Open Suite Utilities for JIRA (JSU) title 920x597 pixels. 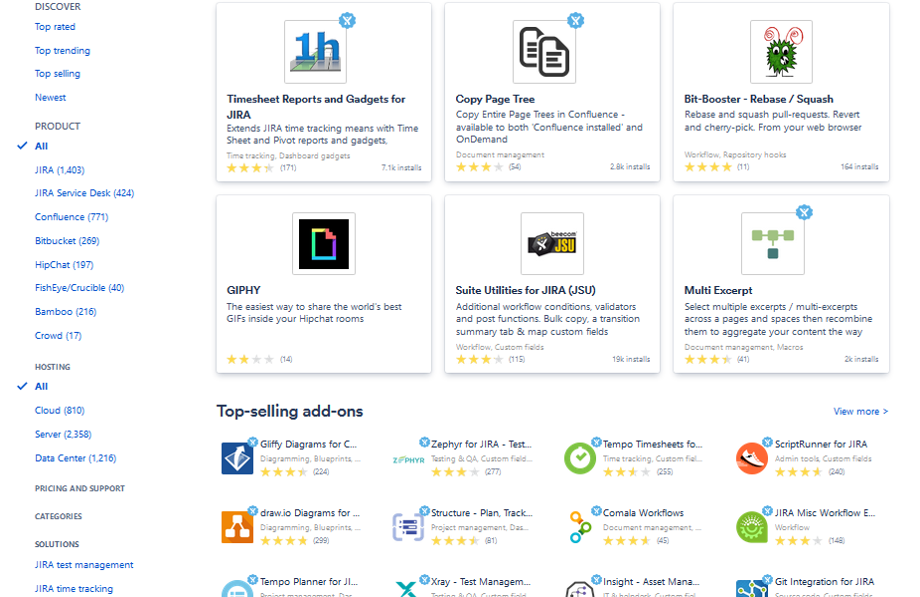(526, 291)
